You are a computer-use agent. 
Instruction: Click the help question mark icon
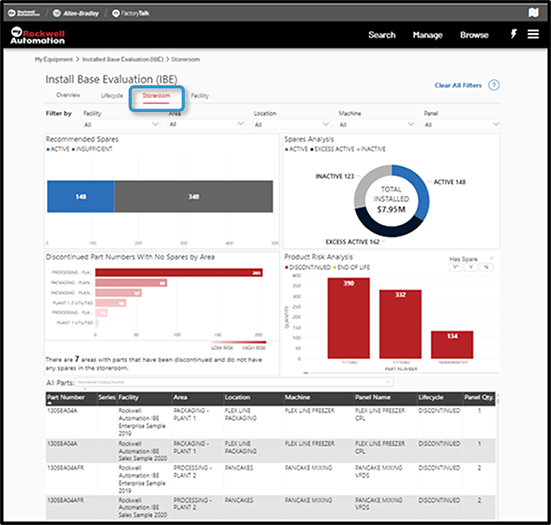tap(494, 85)
